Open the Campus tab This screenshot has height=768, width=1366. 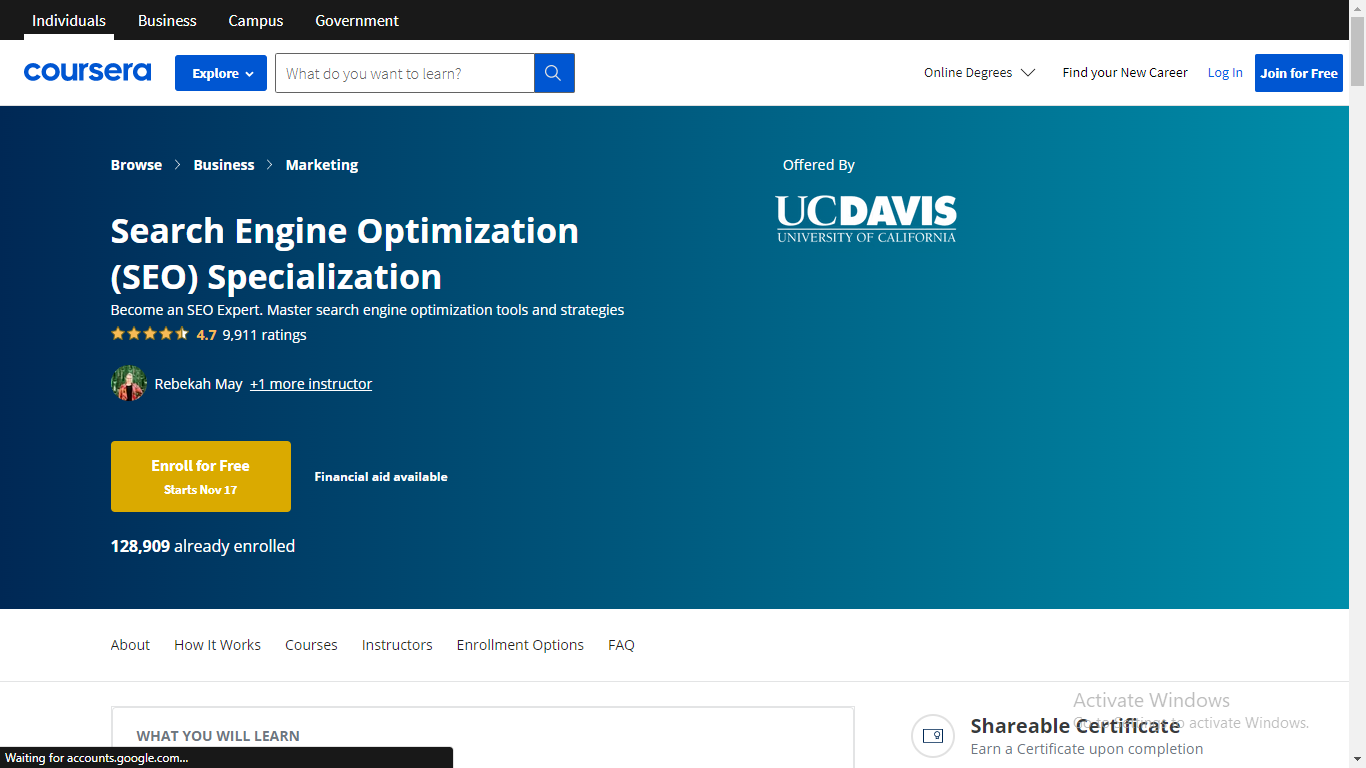256,20
